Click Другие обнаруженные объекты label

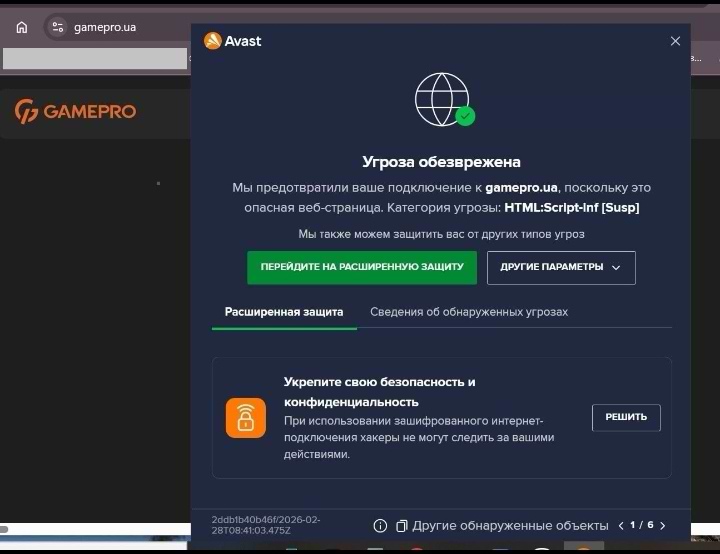[510, 526]
